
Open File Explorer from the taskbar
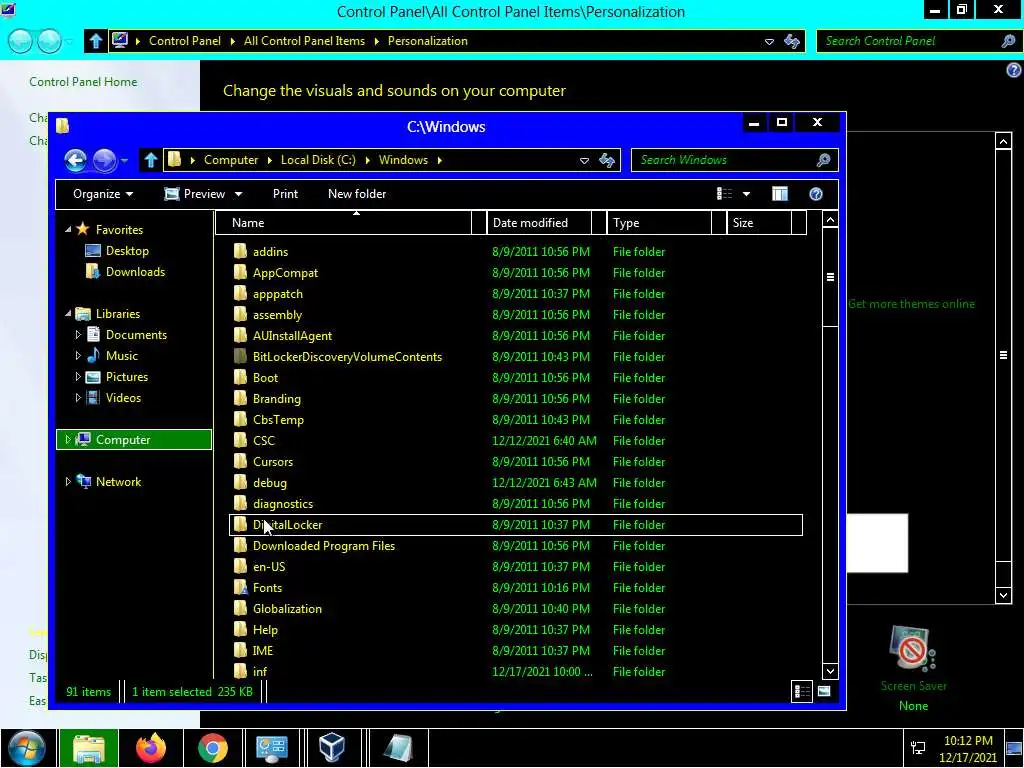click(x=89, y=748)
